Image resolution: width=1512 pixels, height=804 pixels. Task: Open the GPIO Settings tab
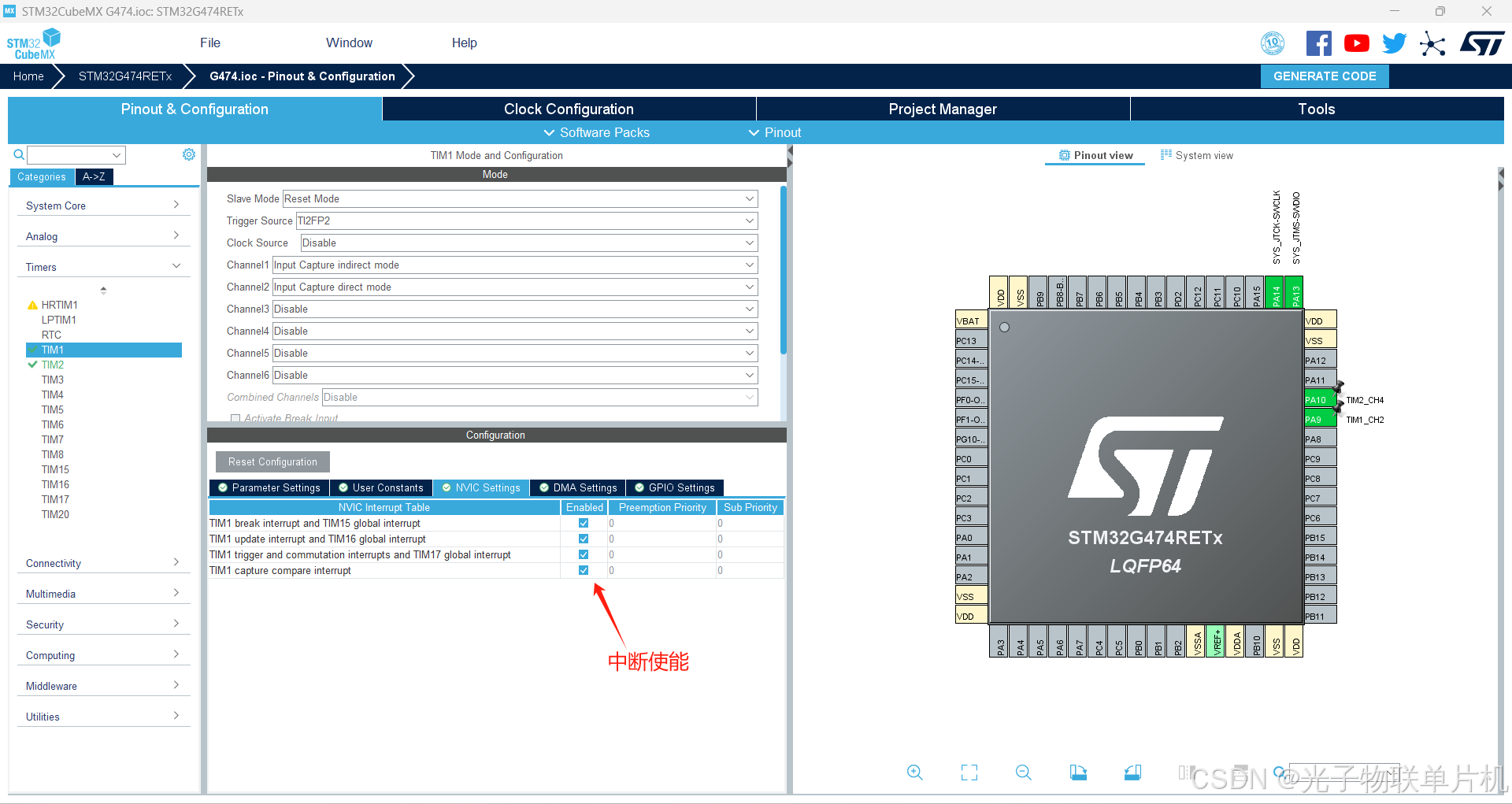click(x=675, y=488)
